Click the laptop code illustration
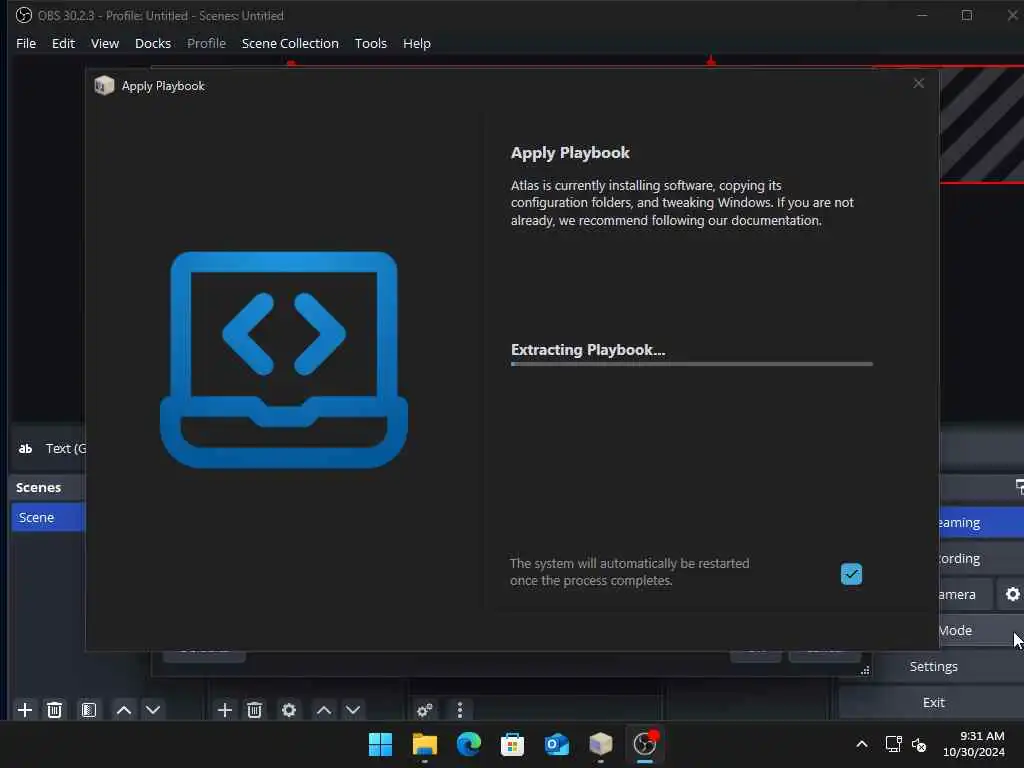This screenshot has height=768, width=1024. tap(284, 360)
